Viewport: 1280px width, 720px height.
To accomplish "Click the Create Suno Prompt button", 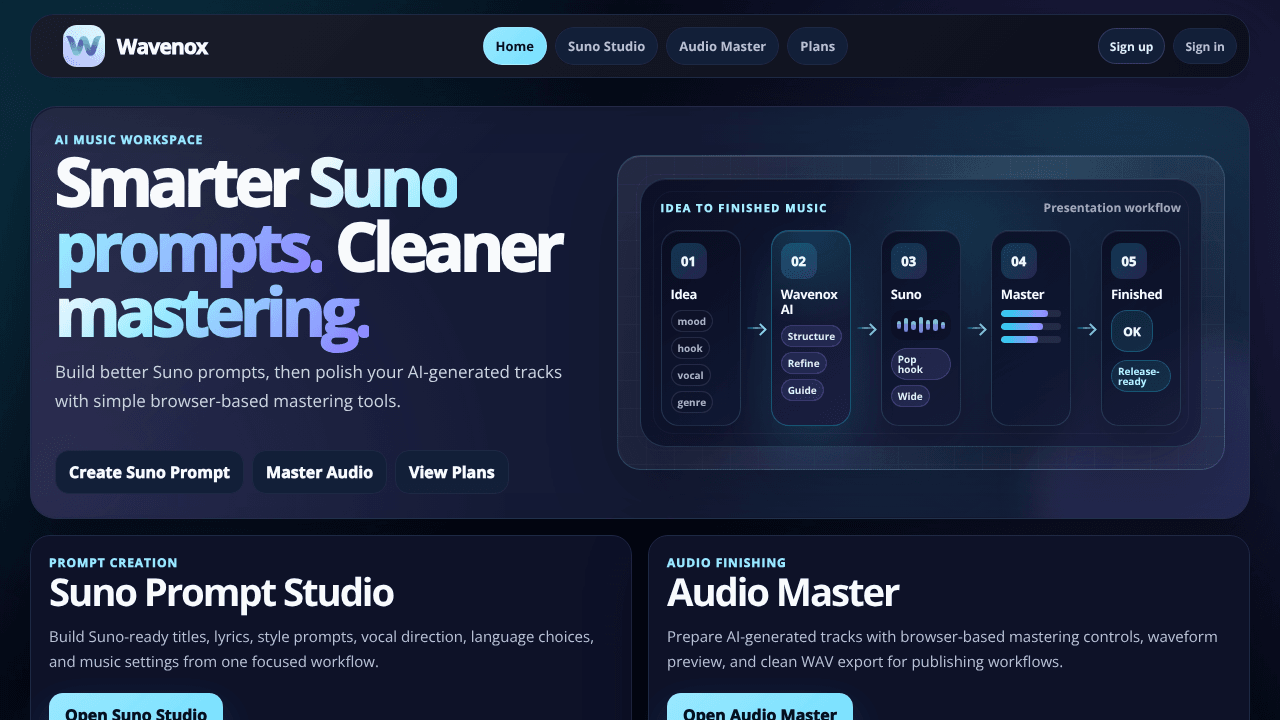I will coord(149,472).
